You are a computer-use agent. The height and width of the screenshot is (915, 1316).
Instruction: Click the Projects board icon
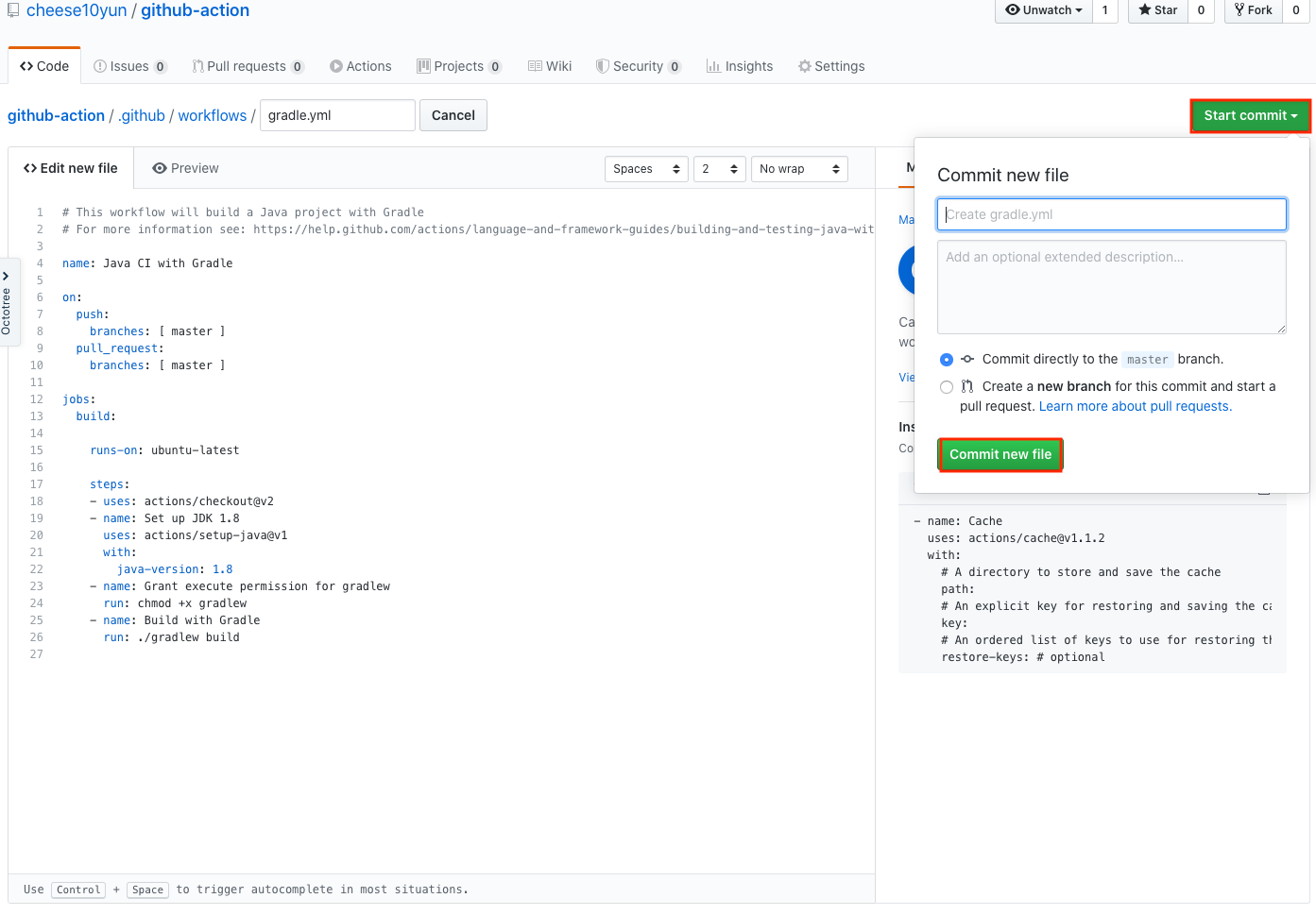coord(424,66)
